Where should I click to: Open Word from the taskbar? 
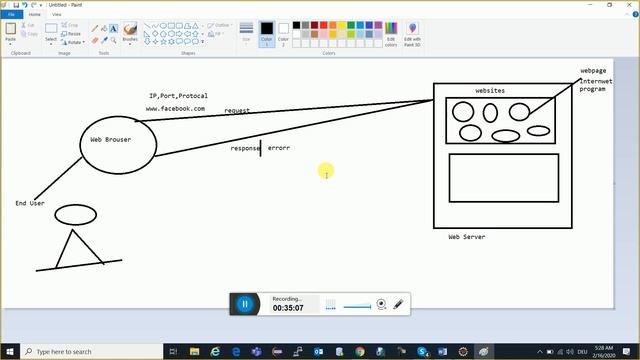442,351
